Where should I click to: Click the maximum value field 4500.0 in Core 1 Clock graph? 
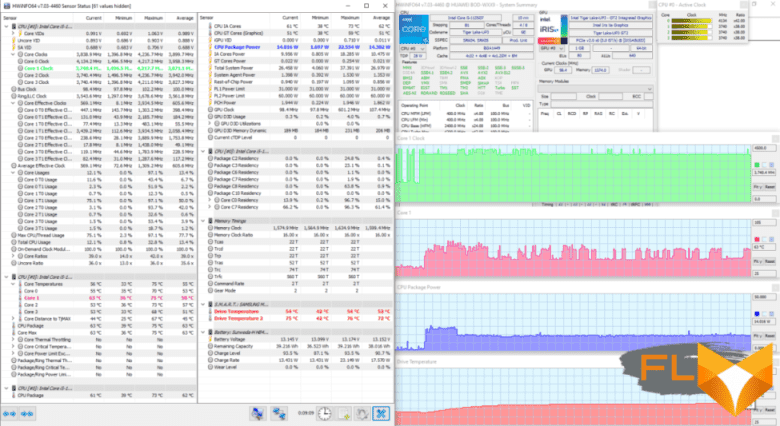tap(764, 148)
